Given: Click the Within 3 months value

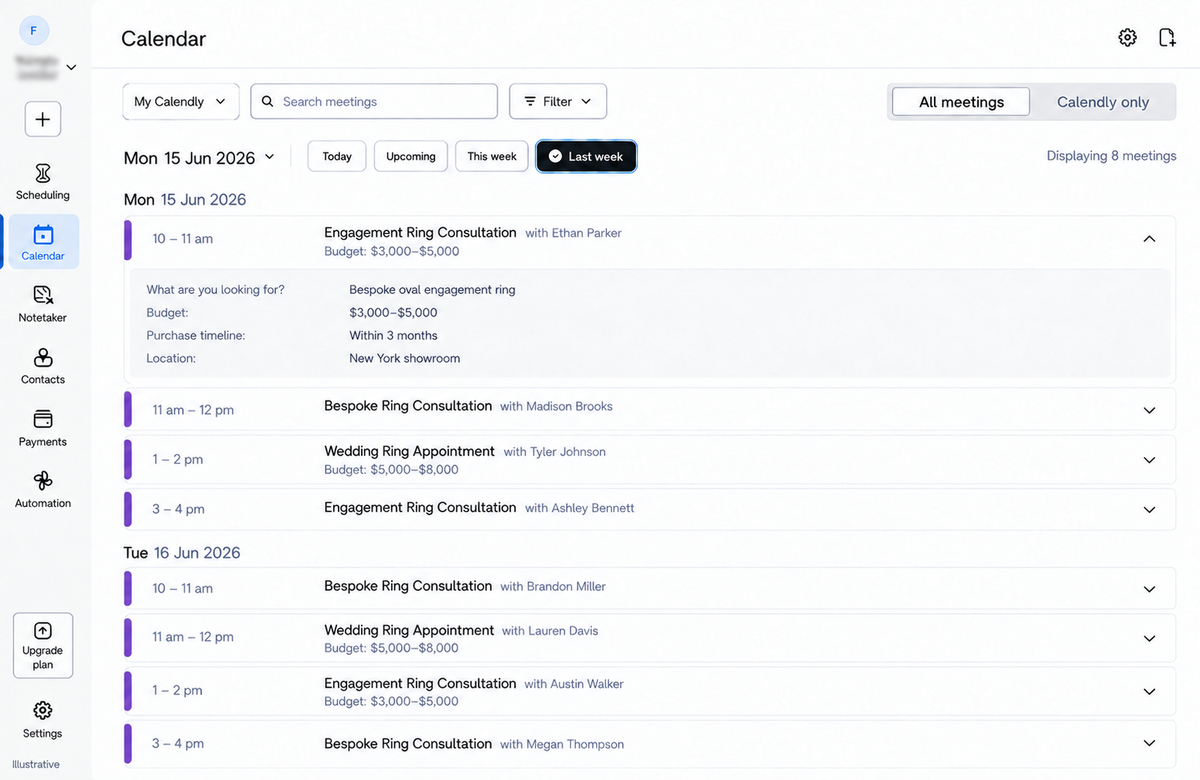Looking at the screenshot, I should coord(393,335).
